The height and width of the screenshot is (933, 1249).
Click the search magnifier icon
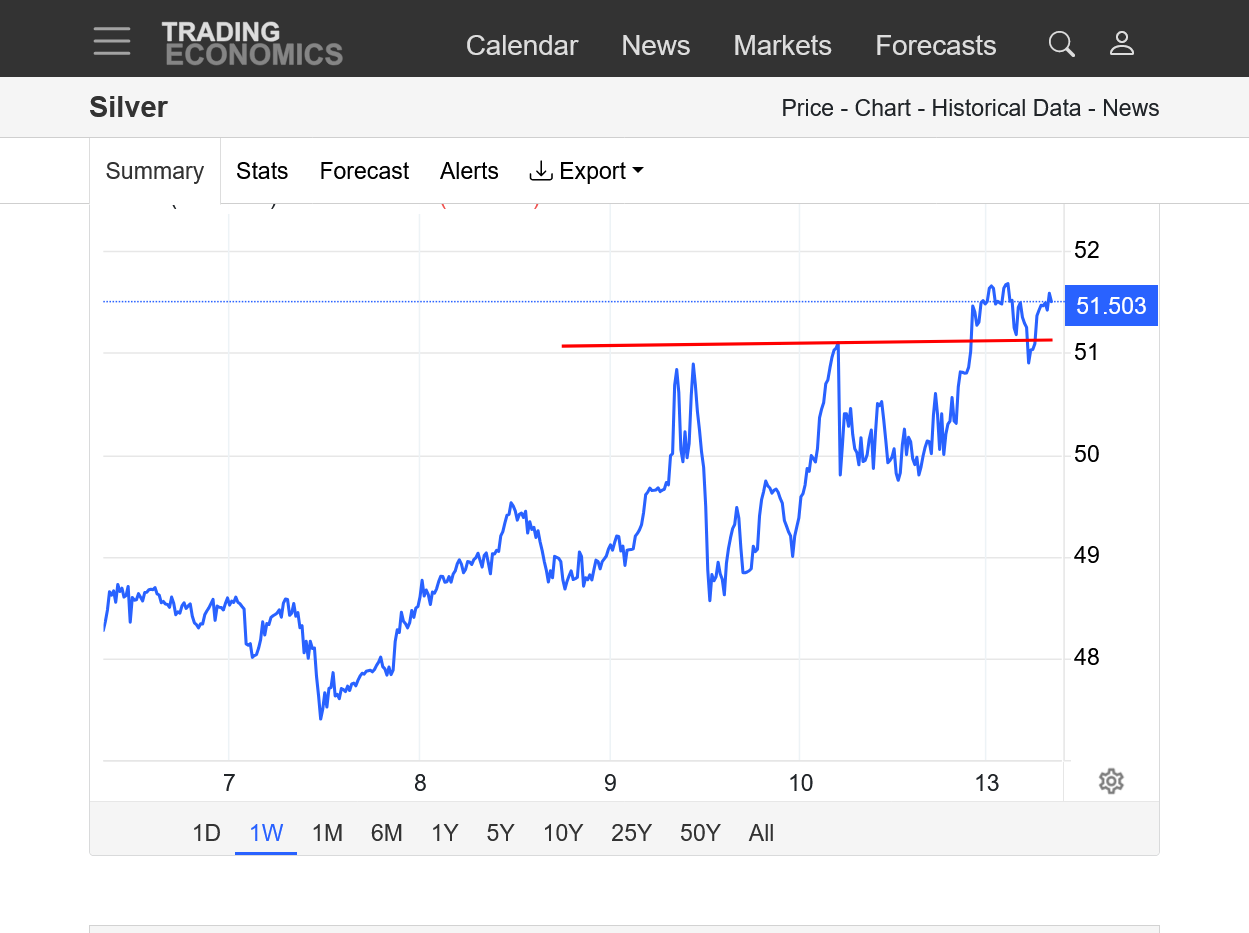tap(1061, 44)
